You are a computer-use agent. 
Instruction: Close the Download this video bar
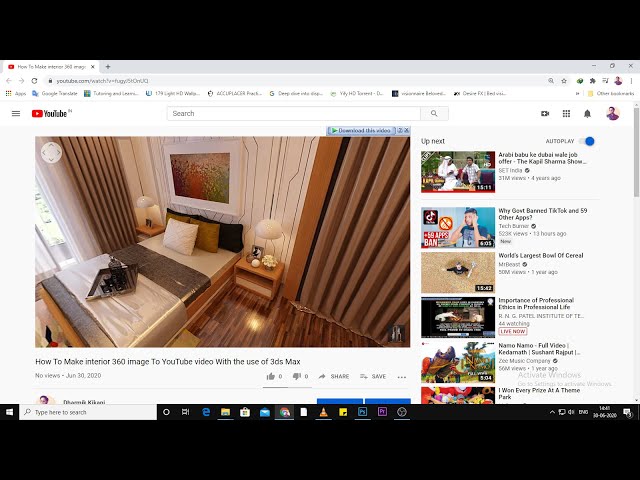tap(407, 130)
